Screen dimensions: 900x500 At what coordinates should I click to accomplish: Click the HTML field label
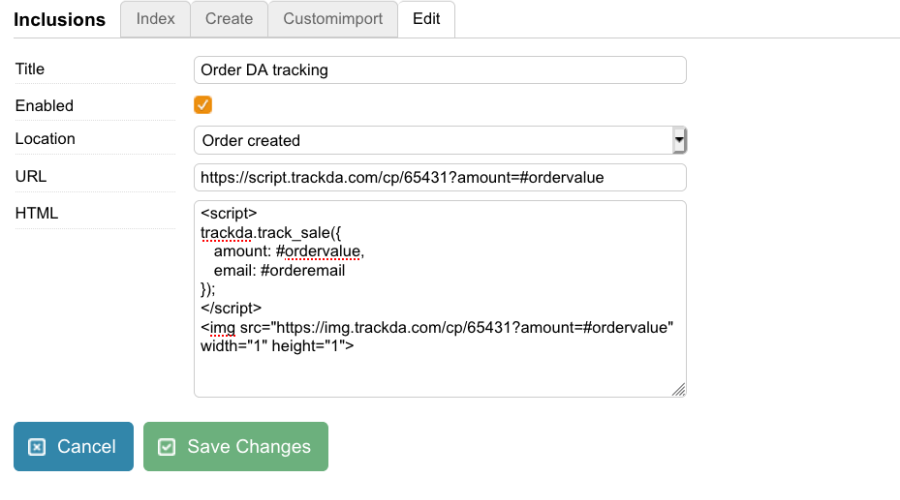click(37, 213)
